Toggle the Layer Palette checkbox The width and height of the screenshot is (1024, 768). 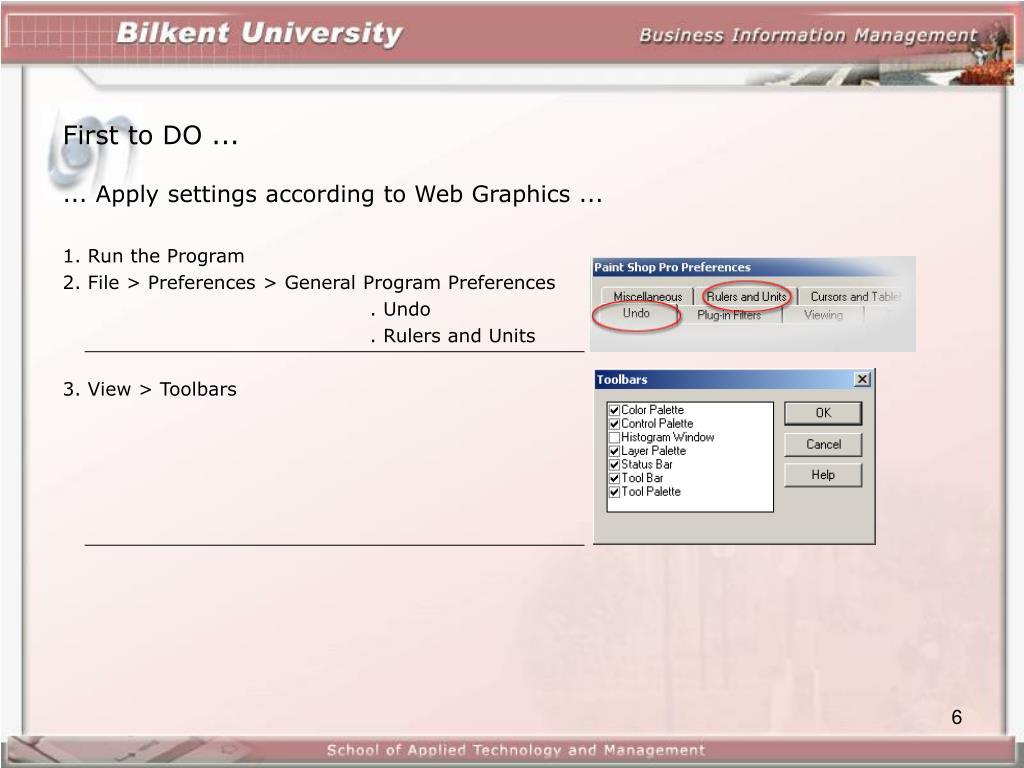click(614, 451)
